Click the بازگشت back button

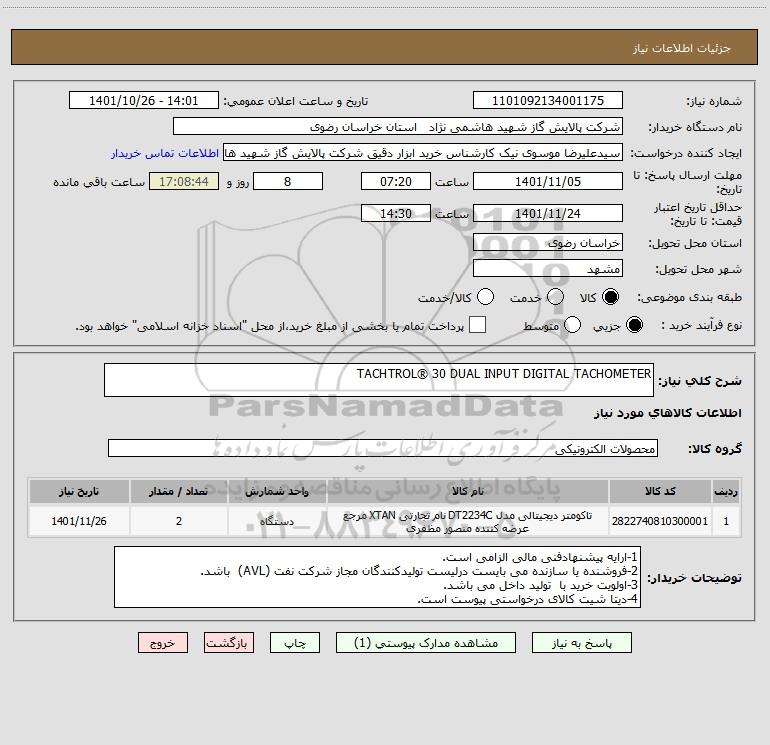click(229, 643)
